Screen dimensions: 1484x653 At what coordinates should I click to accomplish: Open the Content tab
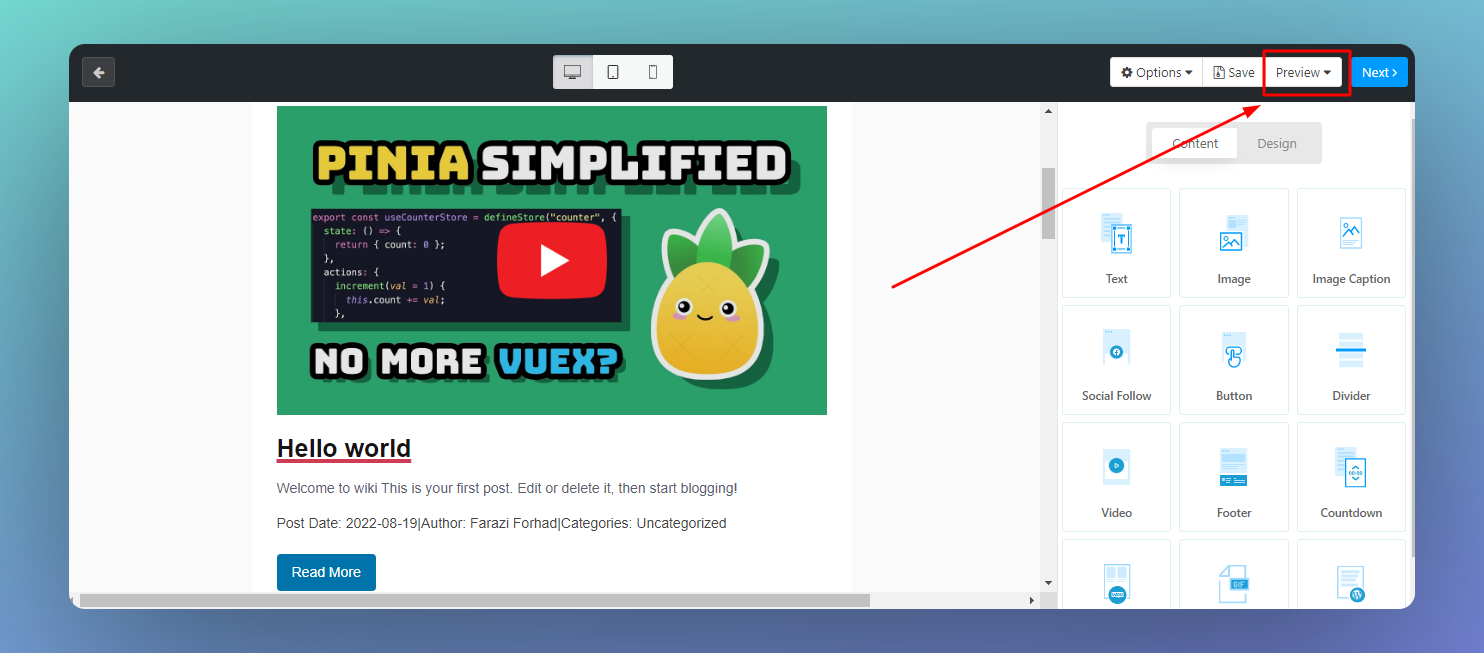pyautogui.click(x=1193, y=143)
